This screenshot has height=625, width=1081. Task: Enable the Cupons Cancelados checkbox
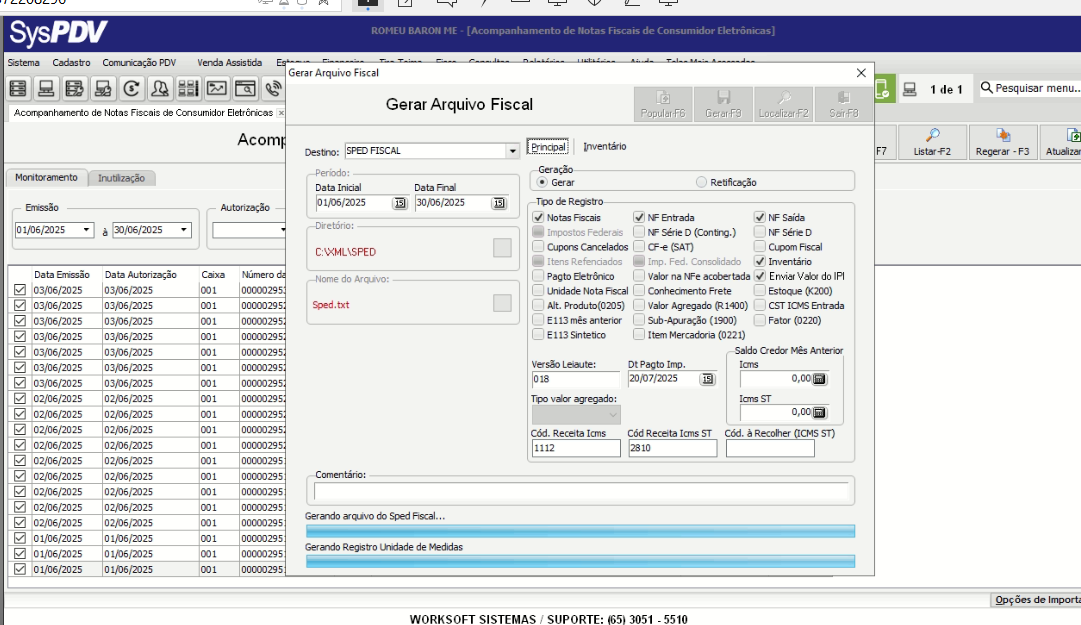539,246
